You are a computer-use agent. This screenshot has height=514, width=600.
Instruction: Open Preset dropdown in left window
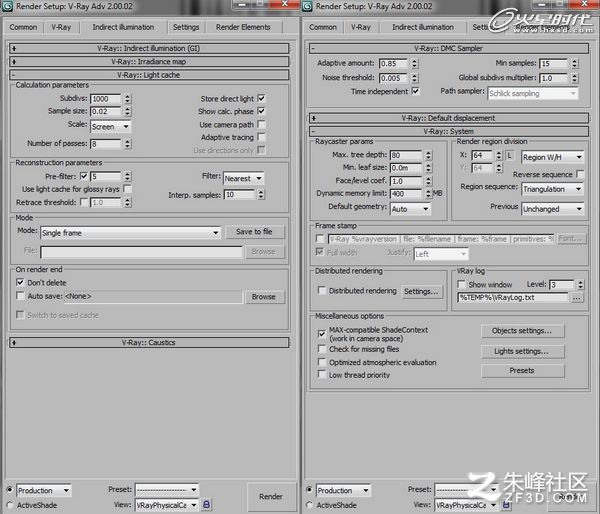click(167, 490)
